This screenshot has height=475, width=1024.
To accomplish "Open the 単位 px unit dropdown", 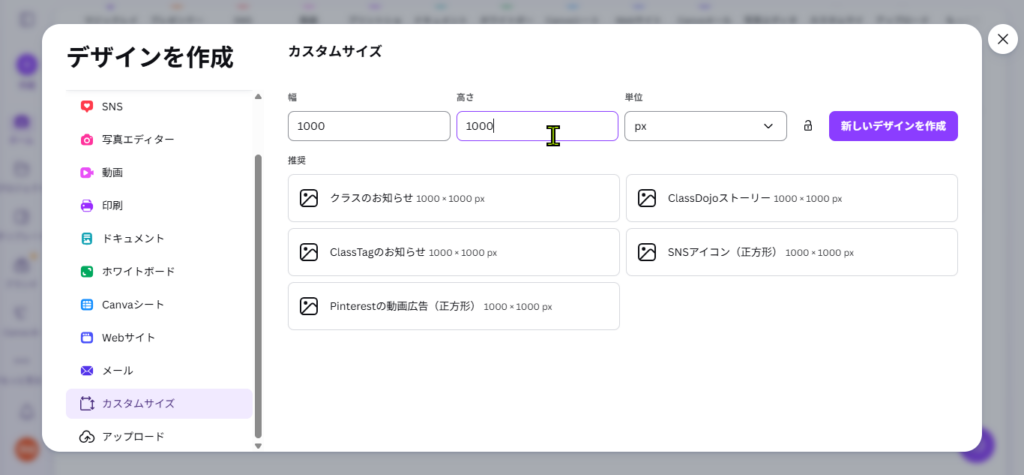I will click(x=705, y=126).
